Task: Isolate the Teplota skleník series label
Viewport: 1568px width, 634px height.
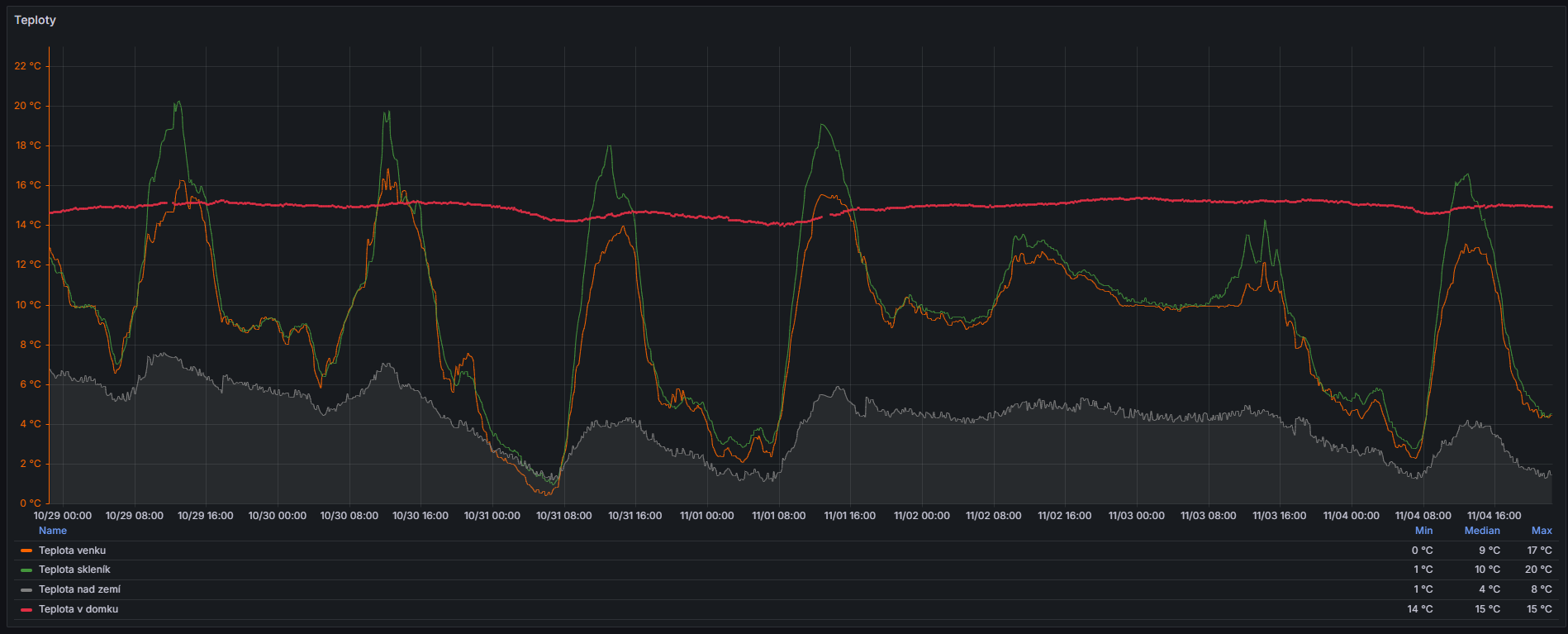Action: (74, 570)
